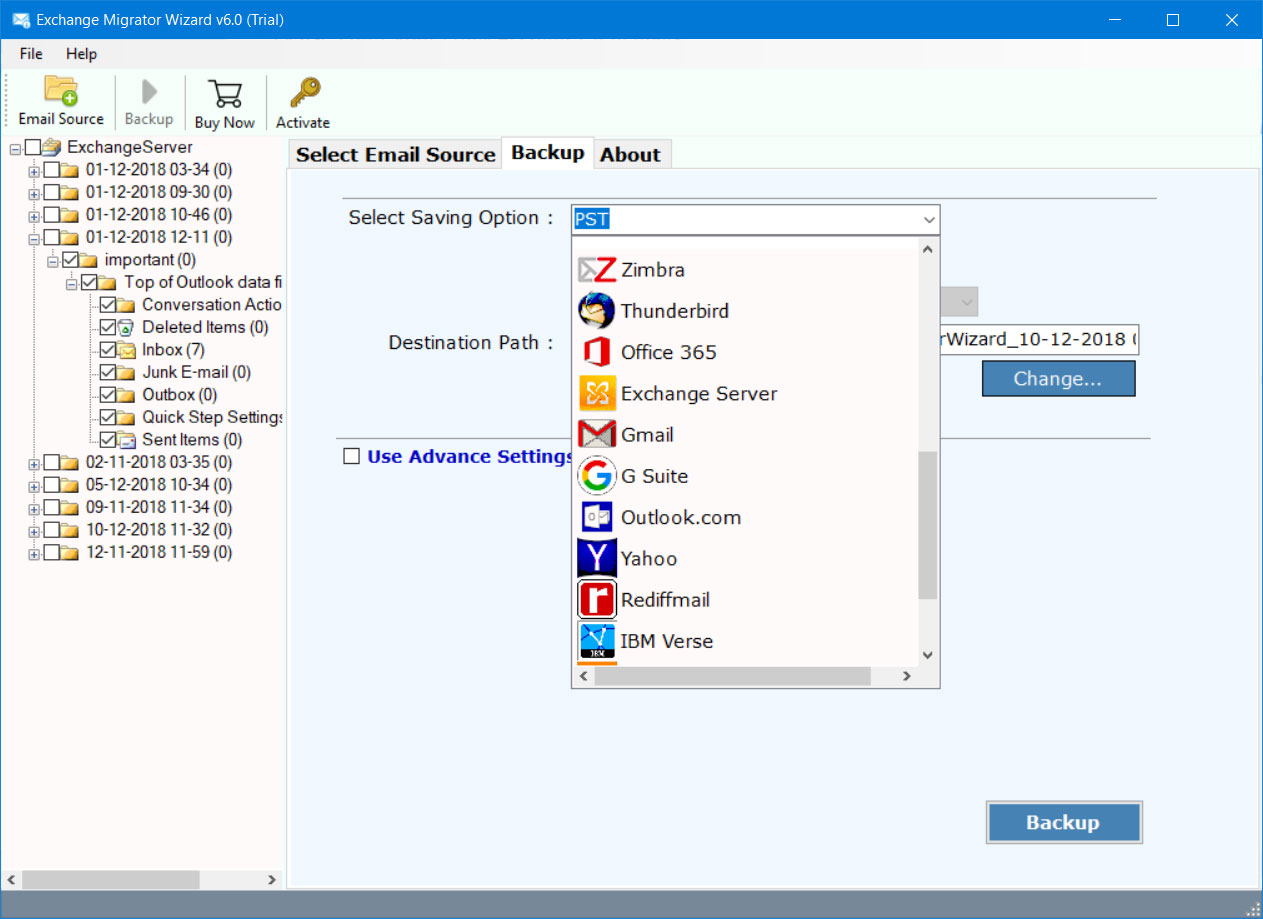Uncheck the important folder checkbox
This screenshot has height=919, width=1263.
coord(70,260)
